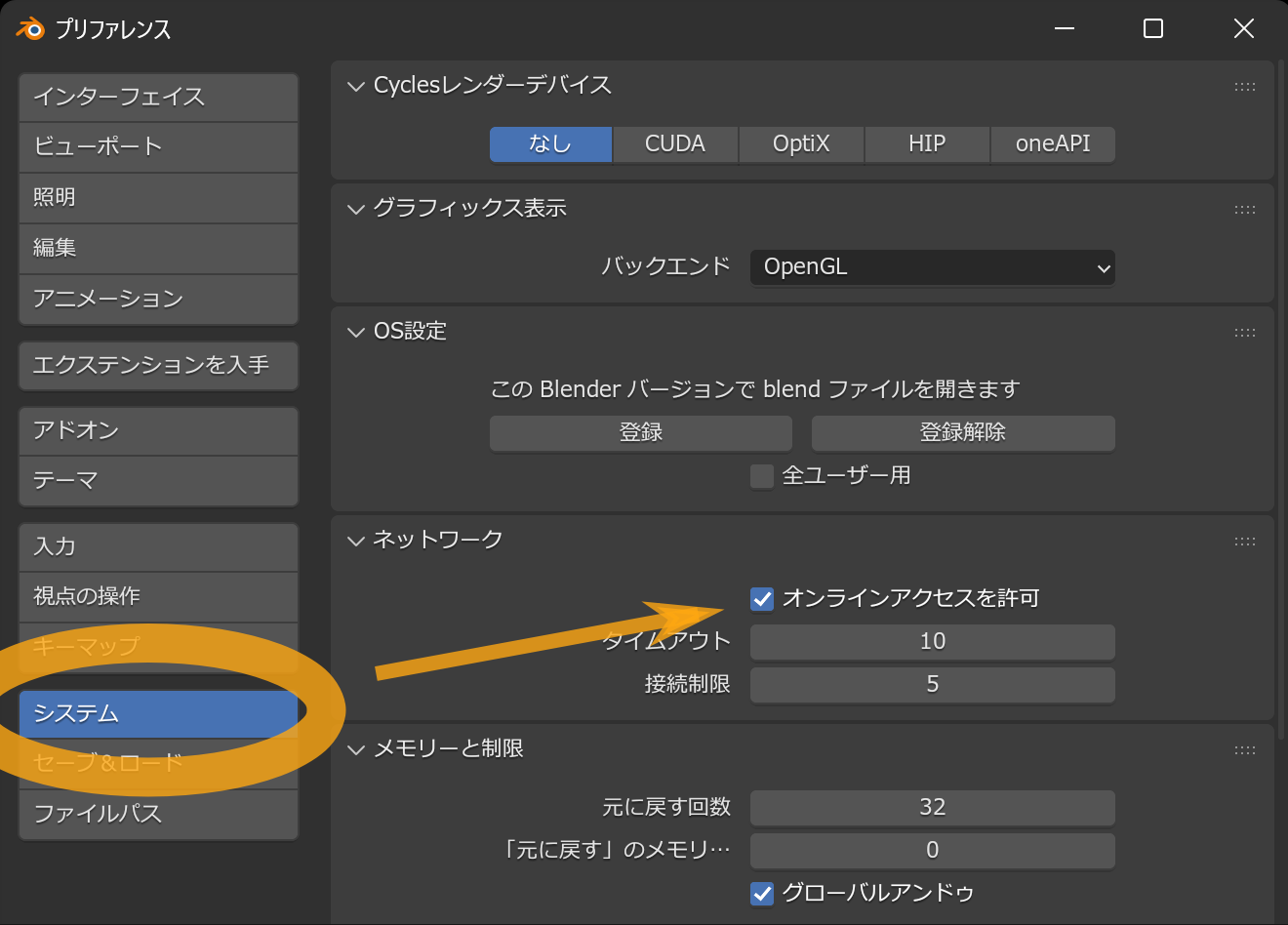Maximize the プリファレンス window
This screenshot has width=1288, height=925.
click(1152, 29)
